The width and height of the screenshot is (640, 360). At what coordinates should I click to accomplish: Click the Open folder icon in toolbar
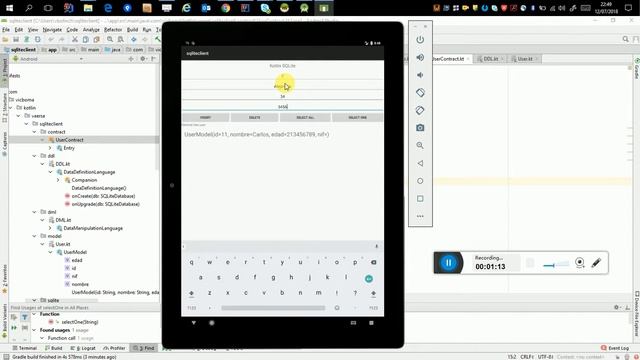point(5,39)
